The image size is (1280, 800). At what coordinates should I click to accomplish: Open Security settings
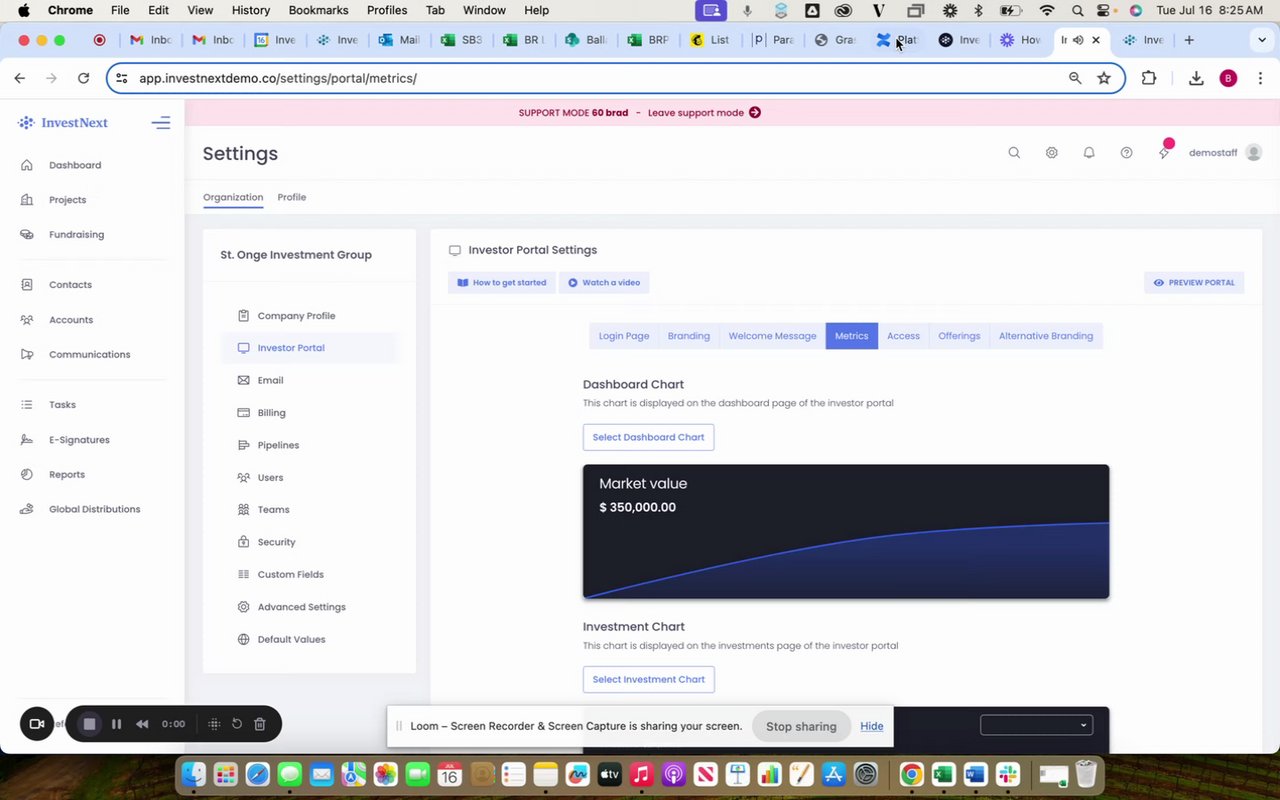tap(276, 542)
